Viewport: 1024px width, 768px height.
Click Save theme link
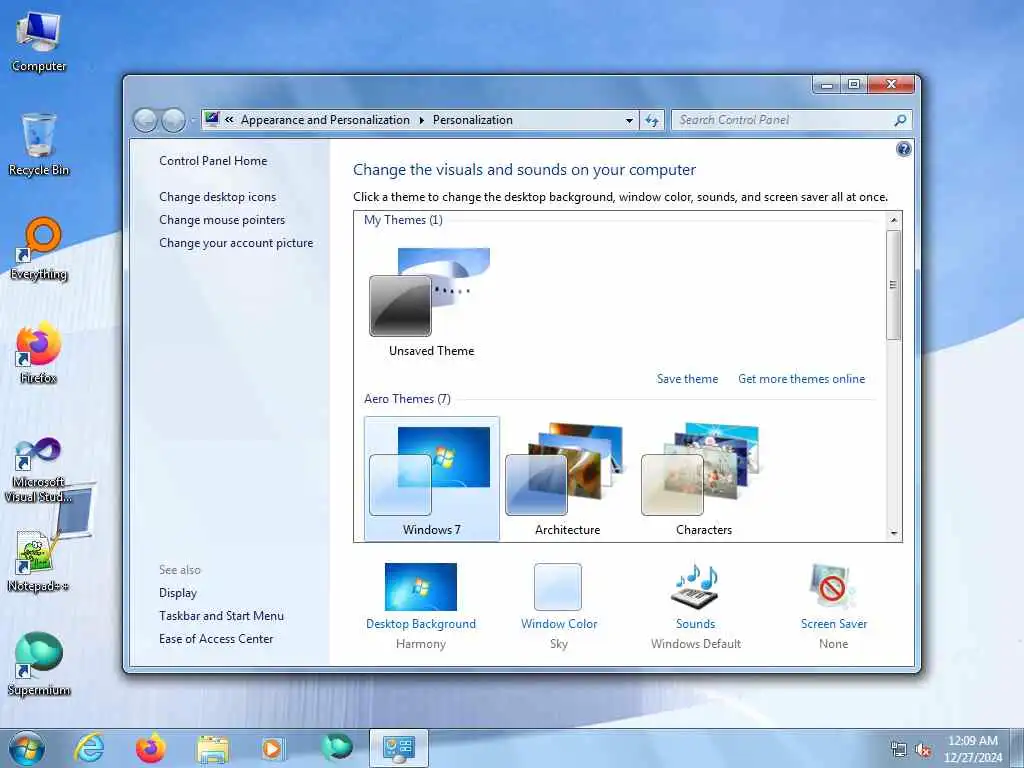coord(687,379)
